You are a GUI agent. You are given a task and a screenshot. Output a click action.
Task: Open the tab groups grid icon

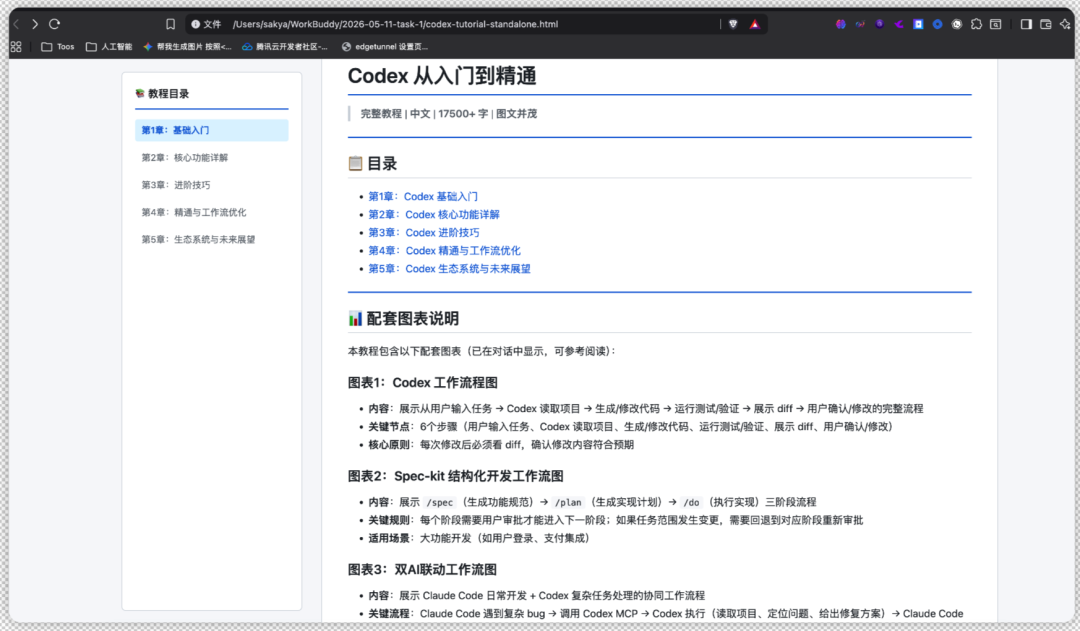[16, 47]
